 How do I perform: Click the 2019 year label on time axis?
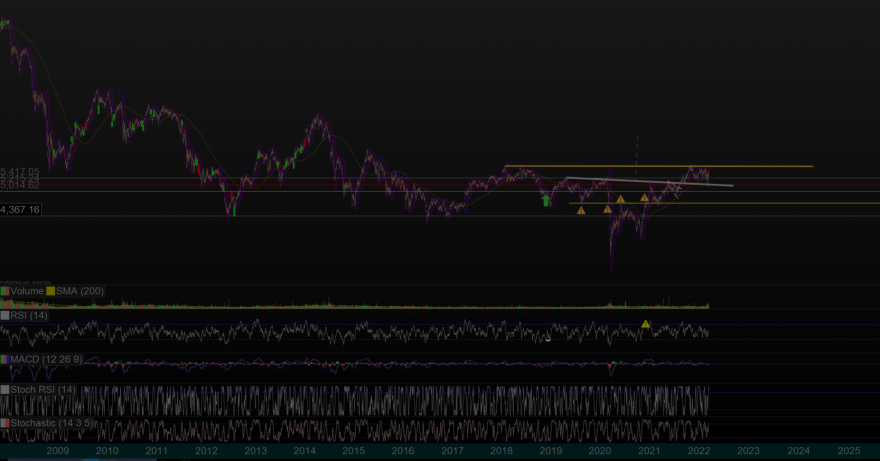coord(551,451)
